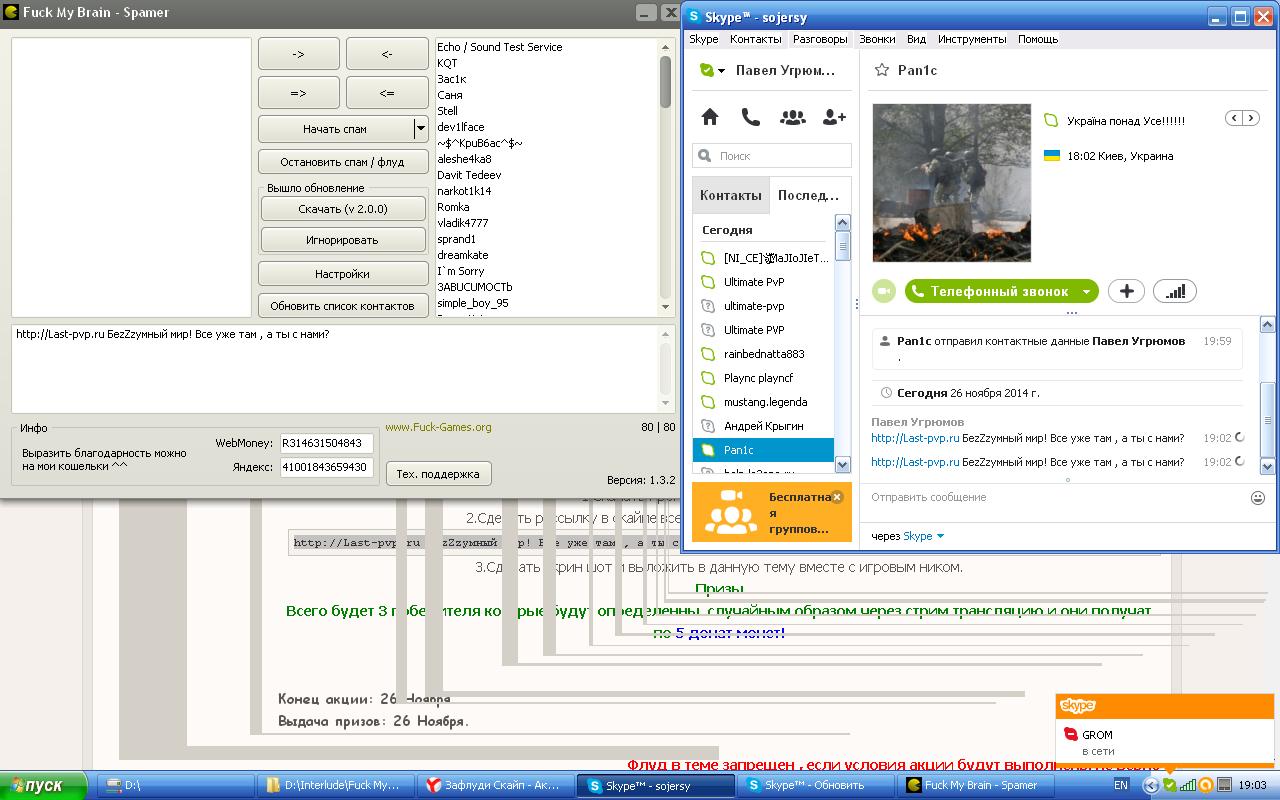This screenshot has width=1280, height=800.
Task: Open the www.Fuck-Games.org link
Action: point(438,427)
